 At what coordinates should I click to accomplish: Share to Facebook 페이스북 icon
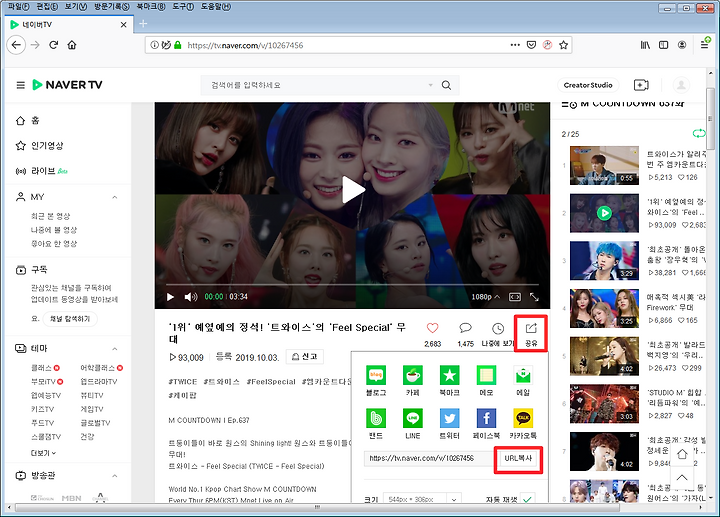coord(486,418)
